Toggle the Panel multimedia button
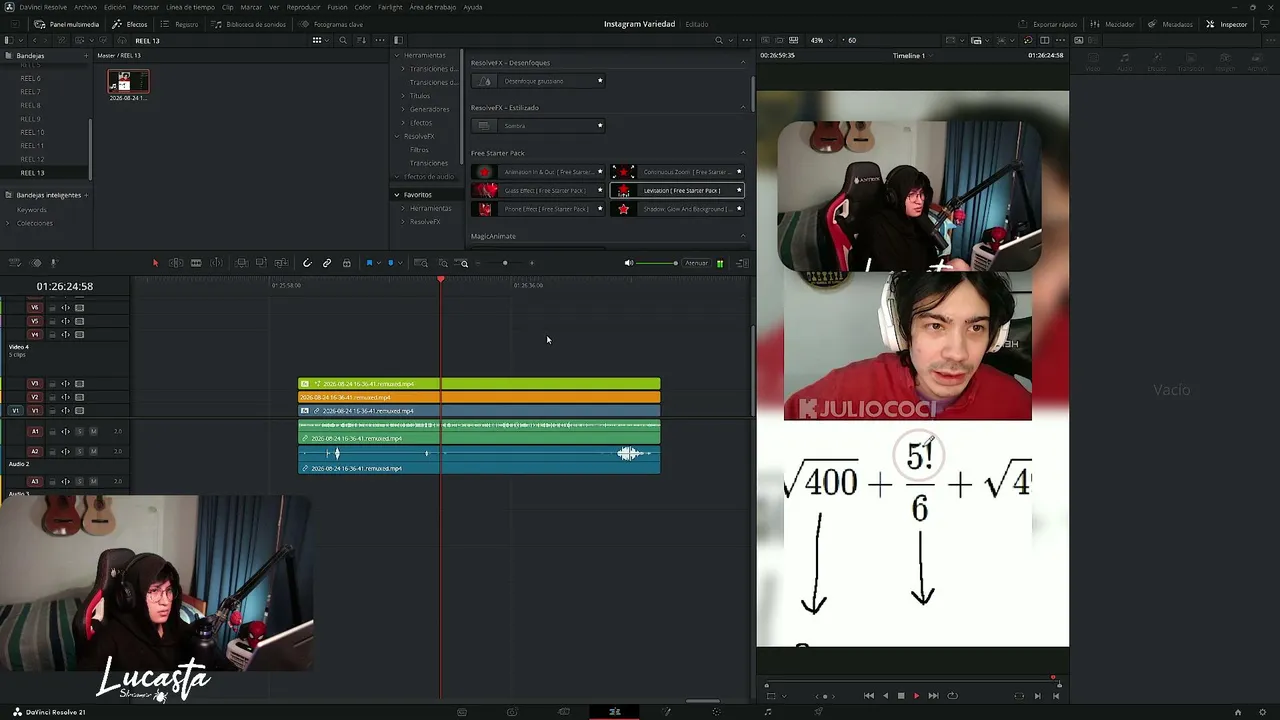This screenshot has width=1280, height=720. [66, 24]
